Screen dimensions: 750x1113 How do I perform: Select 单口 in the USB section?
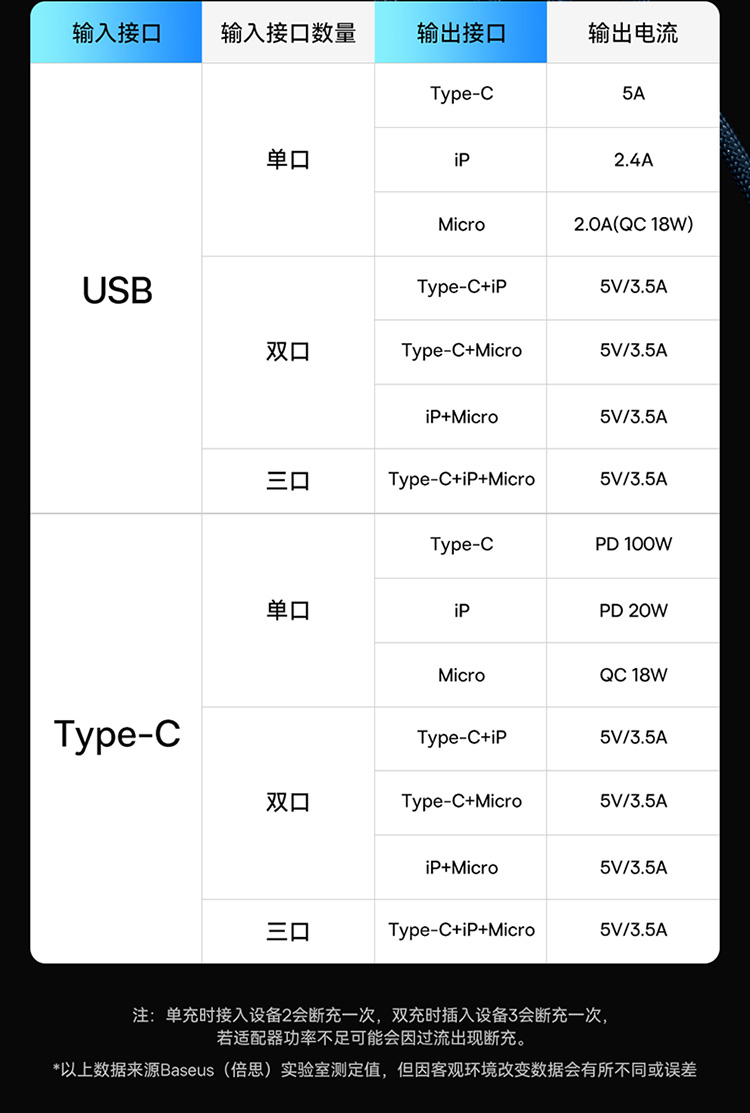tap(288, 160)
